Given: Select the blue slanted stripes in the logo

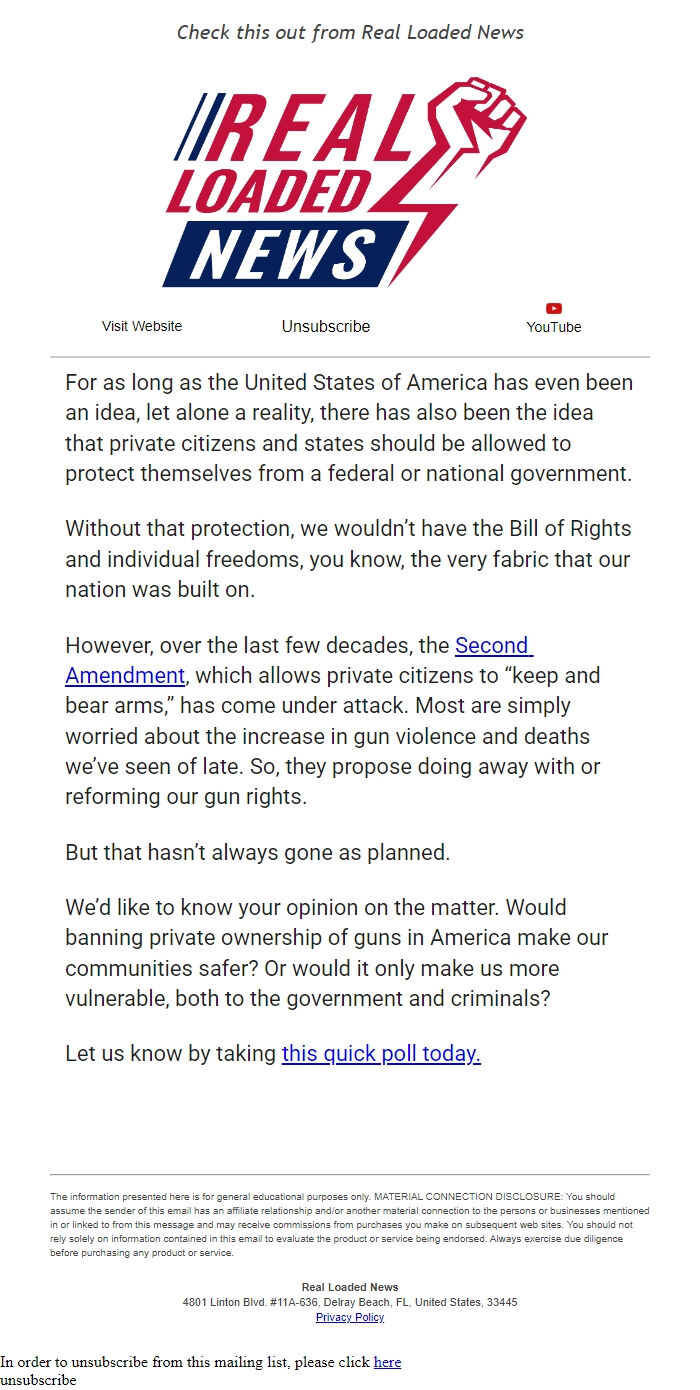Looking at the screenshot, I should tap(196, 125).
